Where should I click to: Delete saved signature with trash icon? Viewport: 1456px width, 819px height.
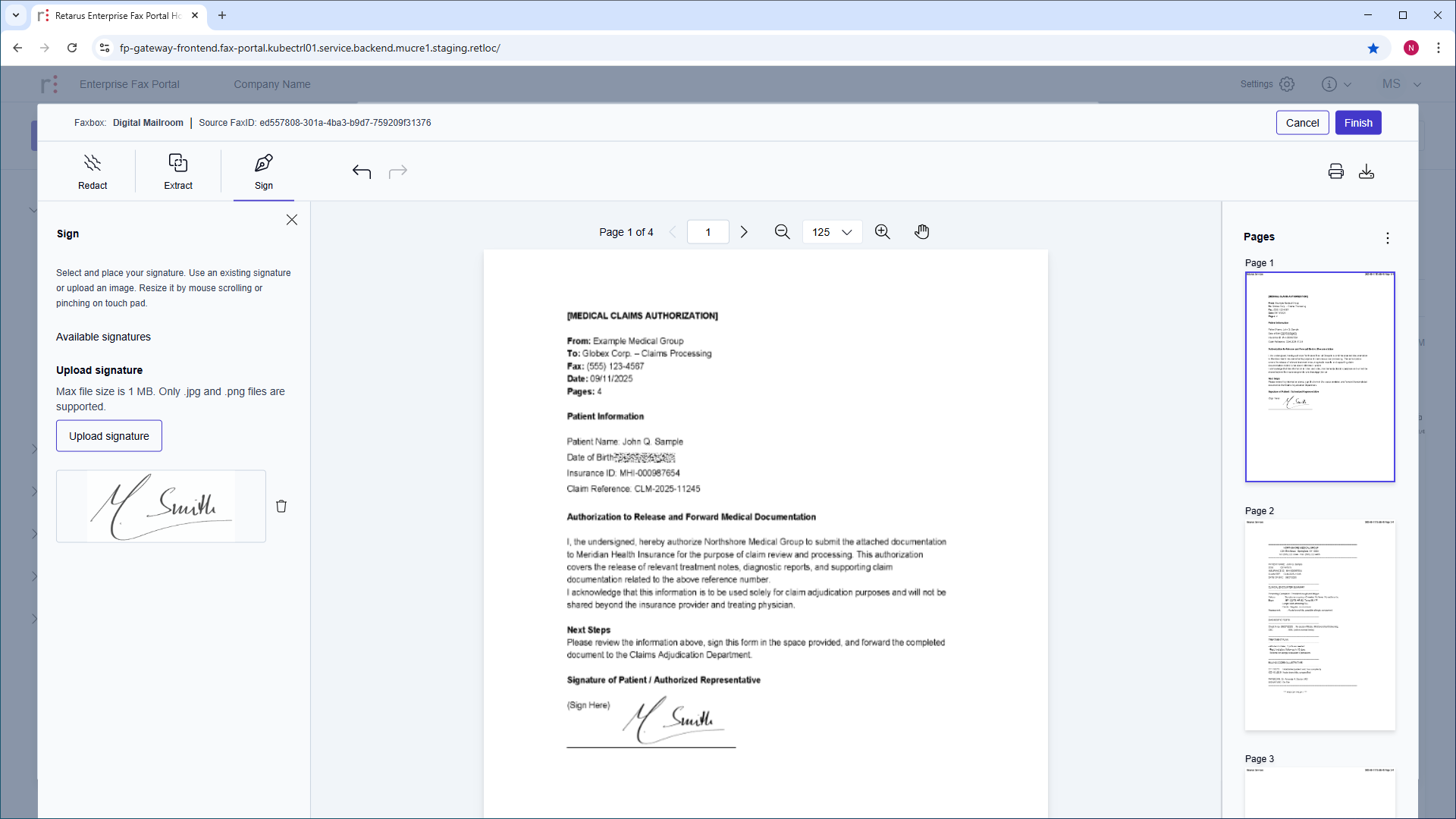coord(281,507)
